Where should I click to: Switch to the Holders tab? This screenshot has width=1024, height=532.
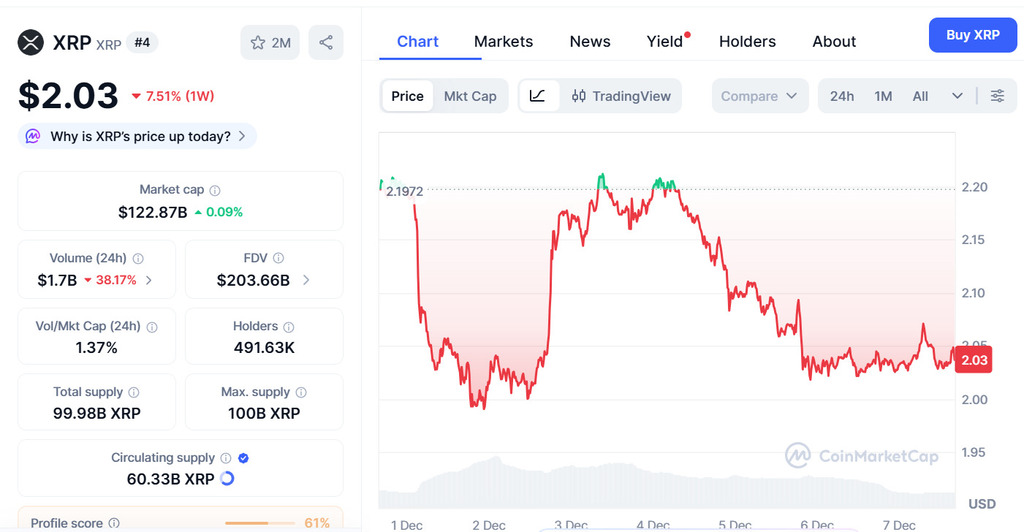[x=747, y=41]
